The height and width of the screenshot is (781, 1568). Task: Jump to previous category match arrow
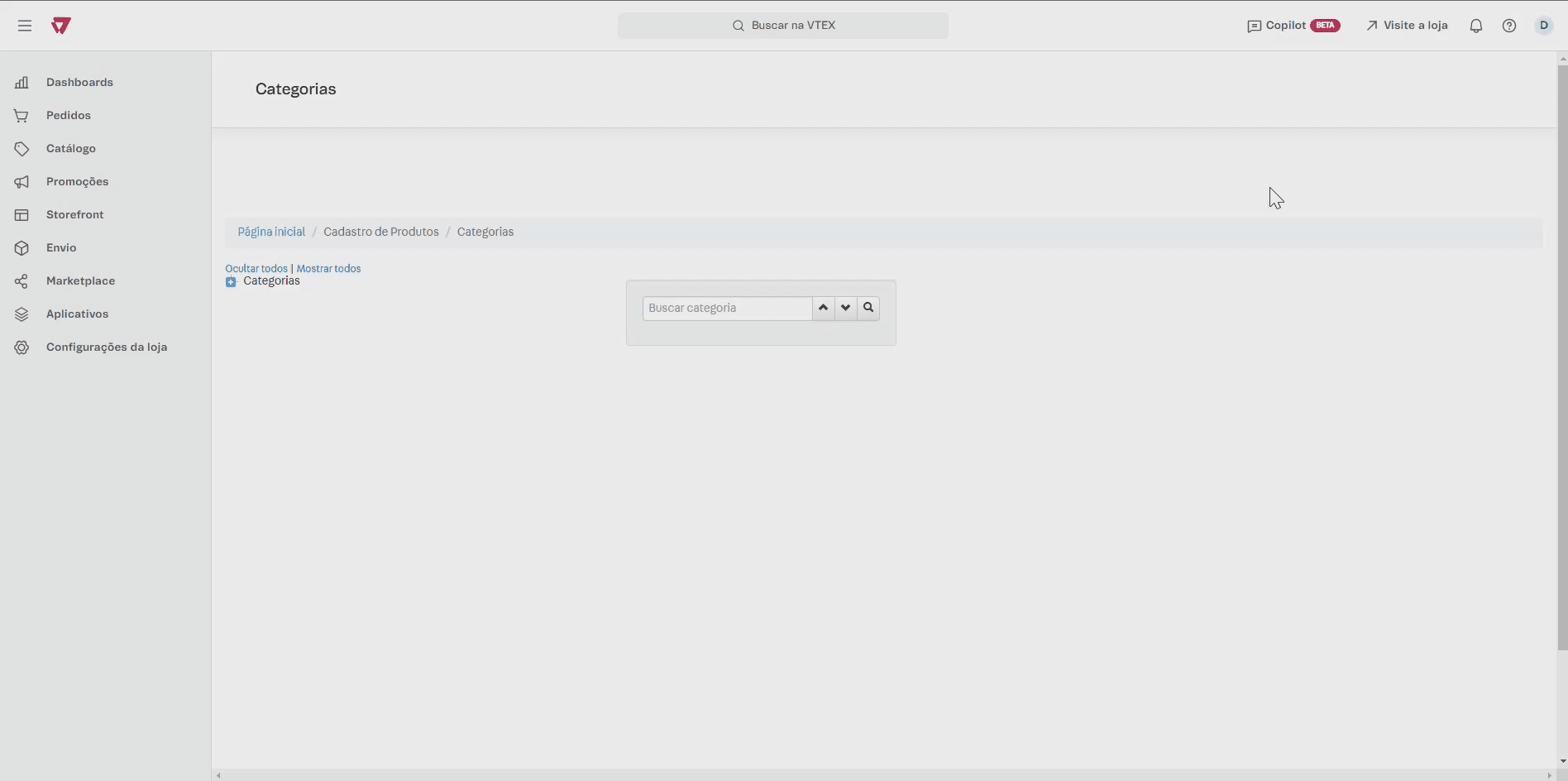click(x=823, y=308)
